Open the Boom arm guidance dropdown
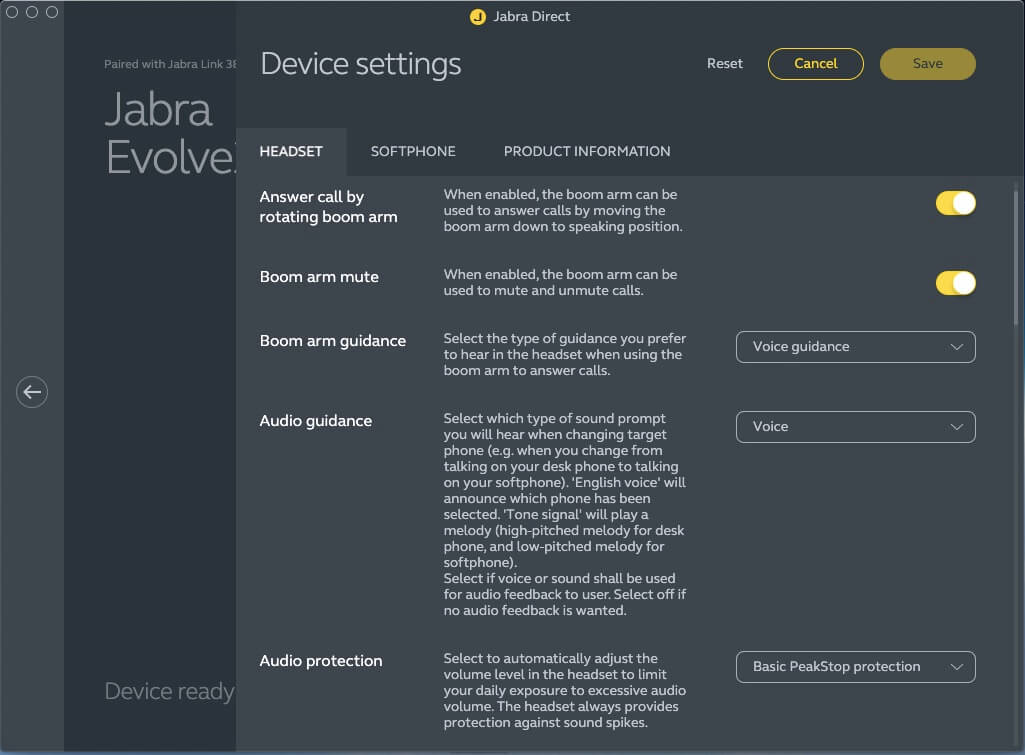The image size is (1025, 755). point(855,347)
